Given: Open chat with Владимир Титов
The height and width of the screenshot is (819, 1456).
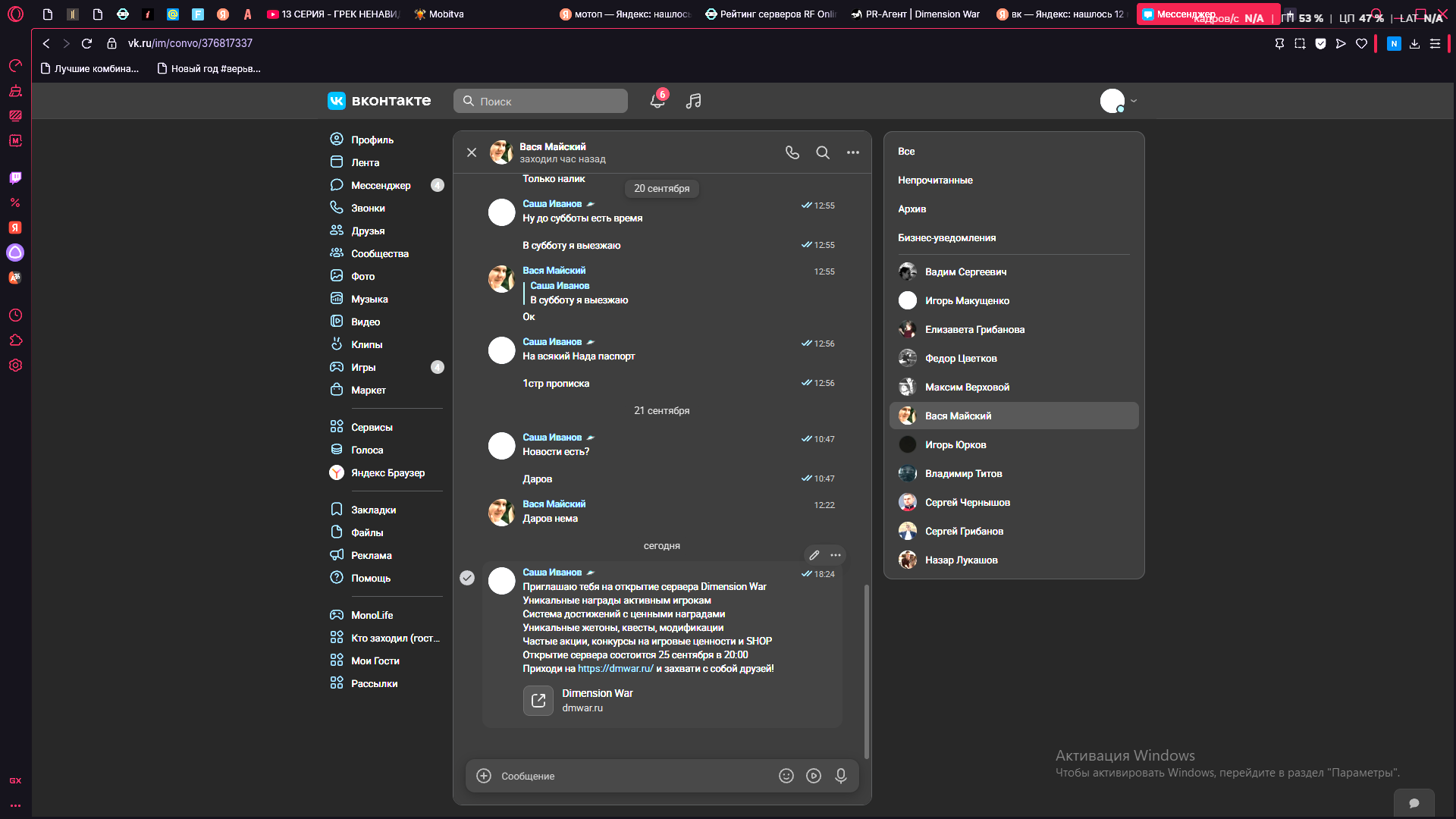Looking at the screenshot, I should point(1014,473).
